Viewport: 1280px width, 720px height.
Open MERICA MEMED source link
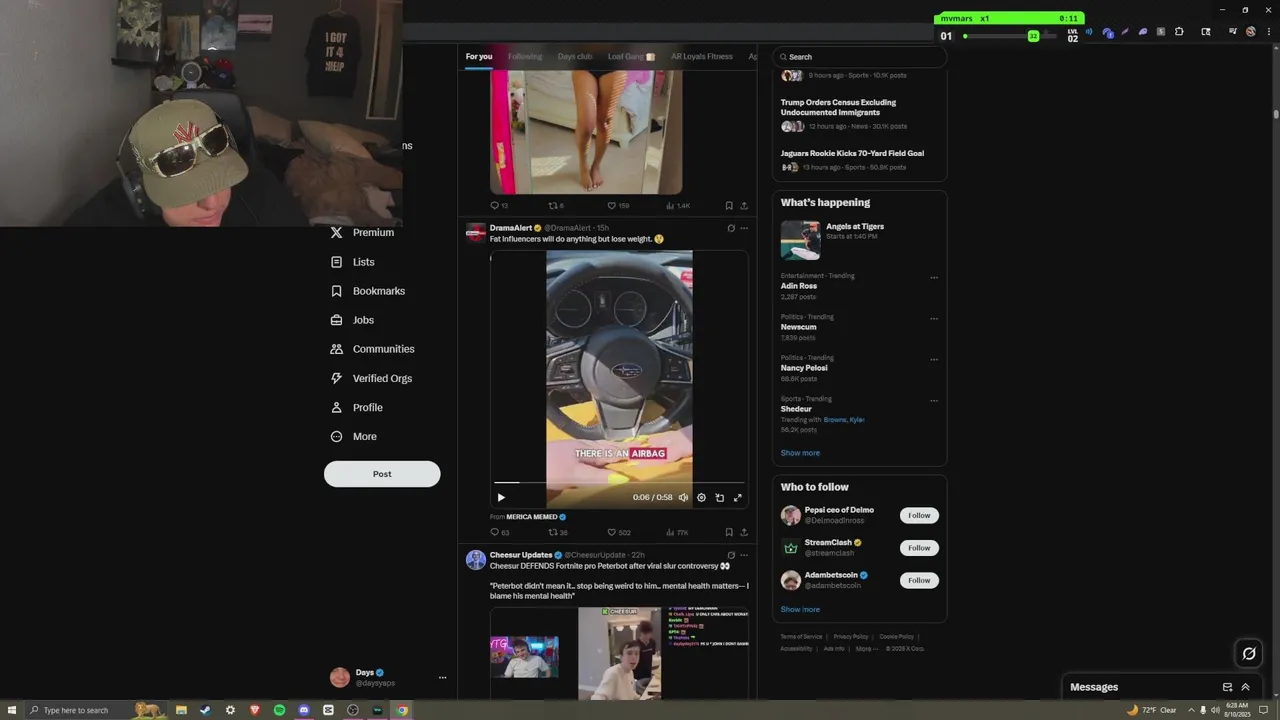[532, 517]
